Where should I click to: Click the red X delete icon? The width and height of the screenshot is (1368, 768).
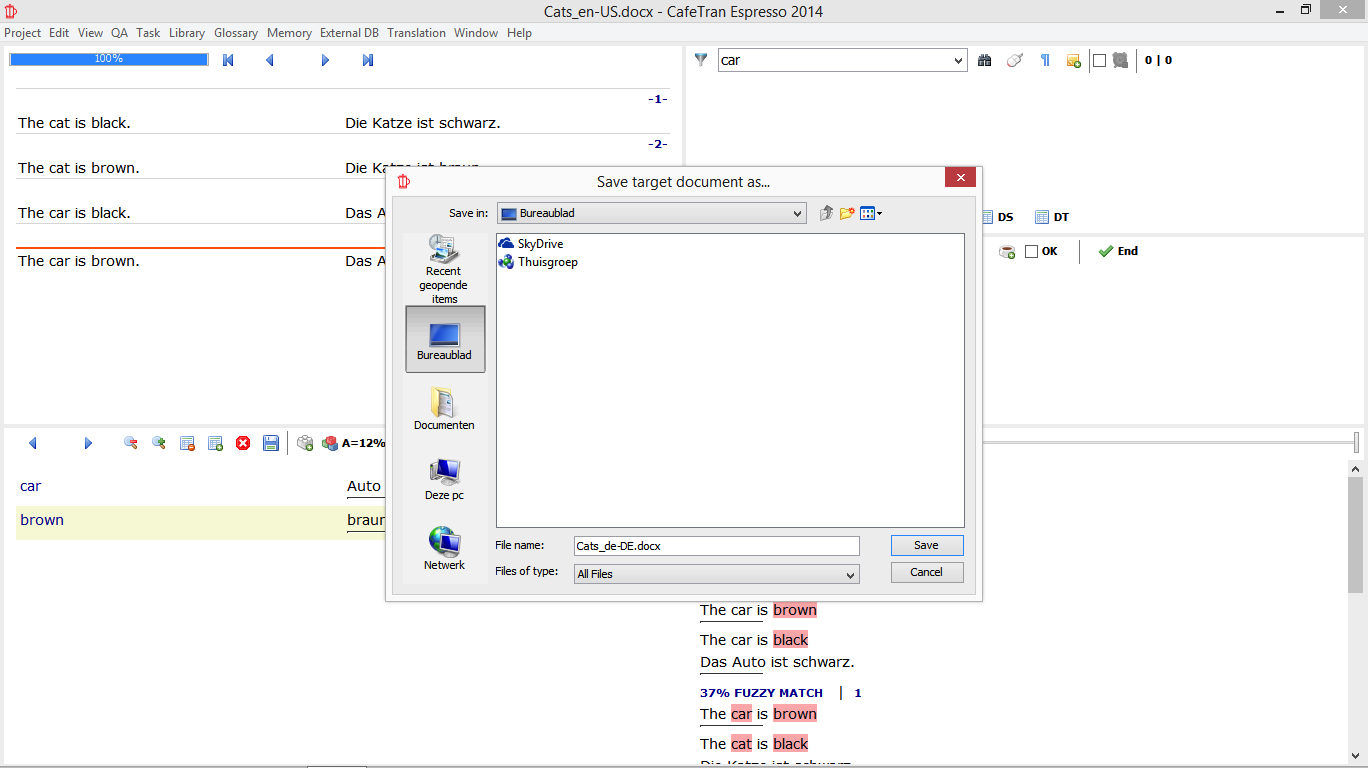pos(243,443)
